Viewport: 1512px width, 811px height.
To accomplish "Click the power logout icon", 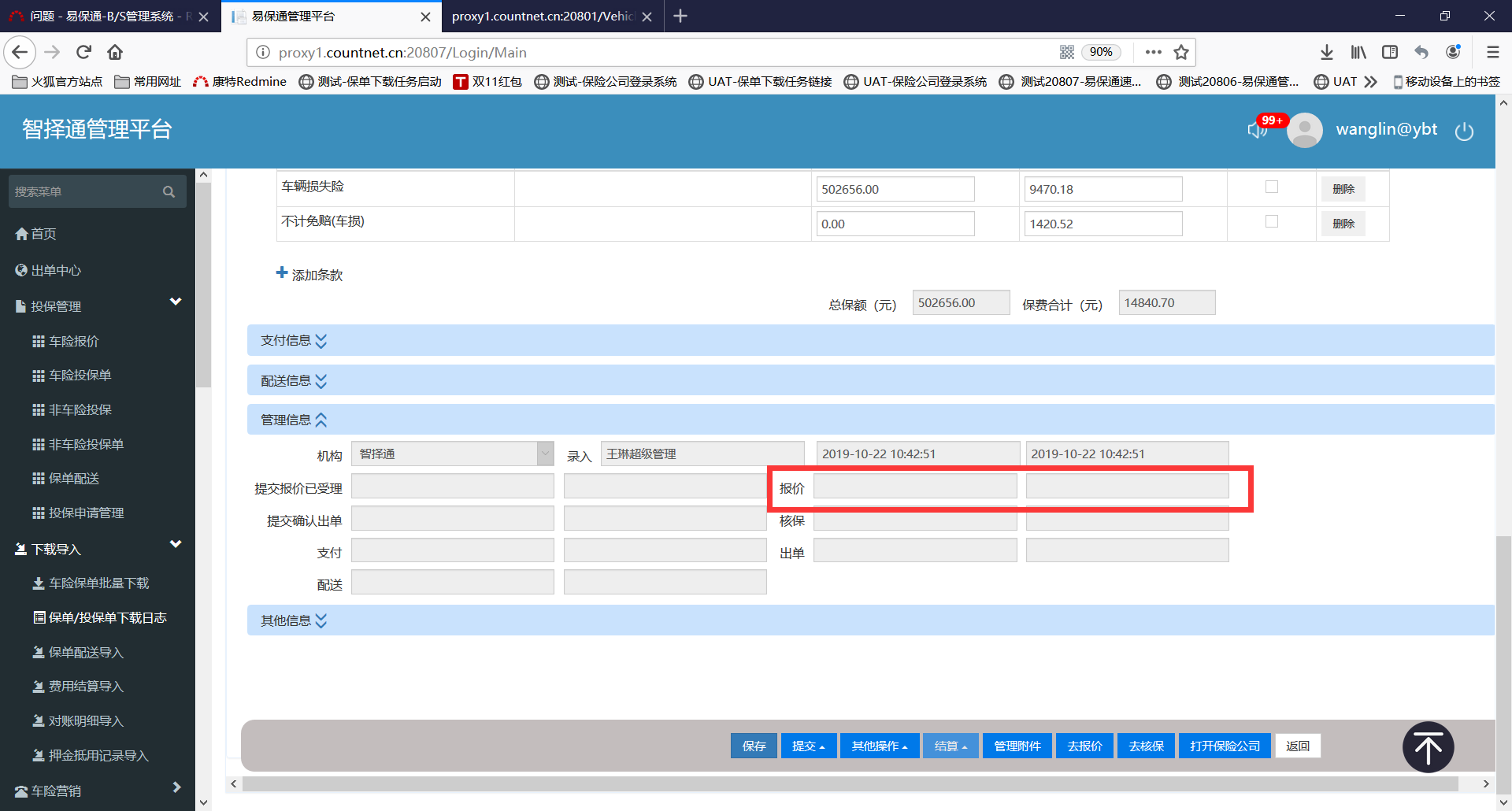I will [x=1464, y=131].
